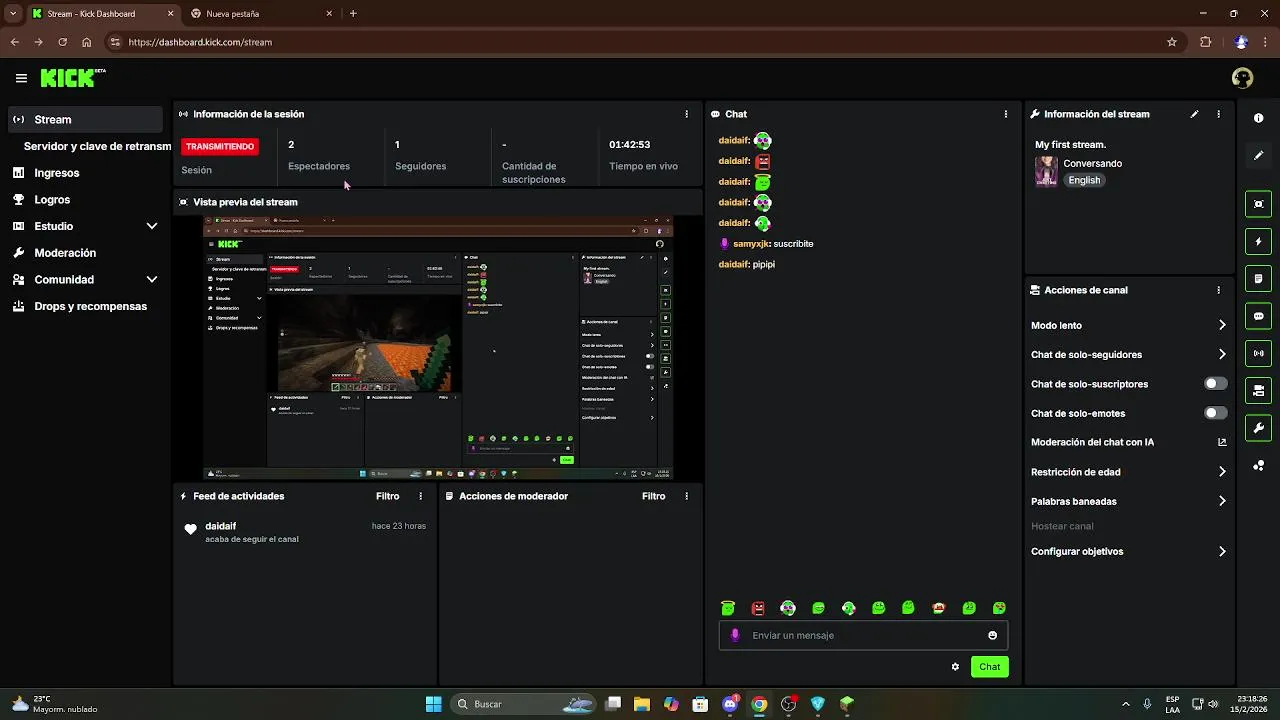Open the Acciones de moderador three-dot menu

point(686,496)
